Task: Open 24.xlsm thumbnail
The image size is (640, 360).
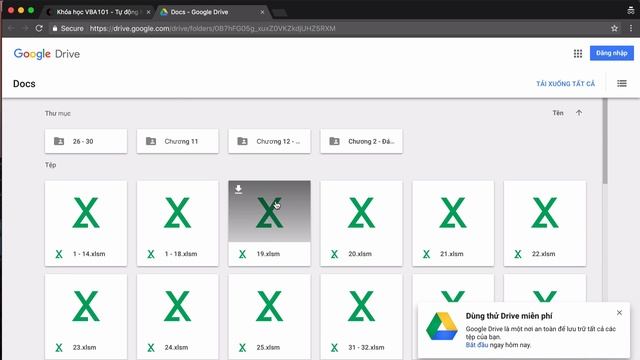Action: pyautogui.click(x=178, y=305)
